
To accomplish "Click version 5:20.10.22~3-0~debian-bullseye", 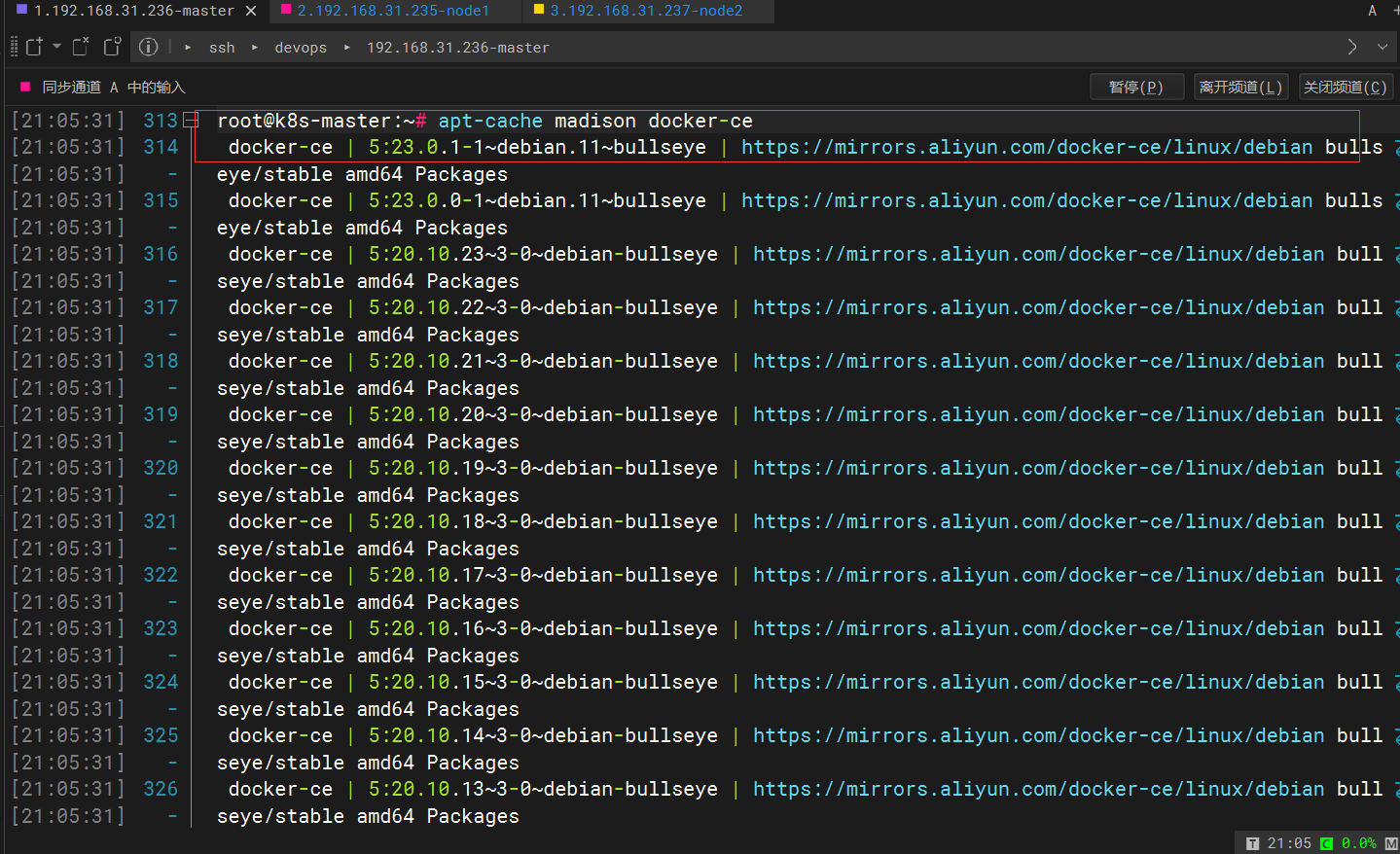I will [543, 307].
